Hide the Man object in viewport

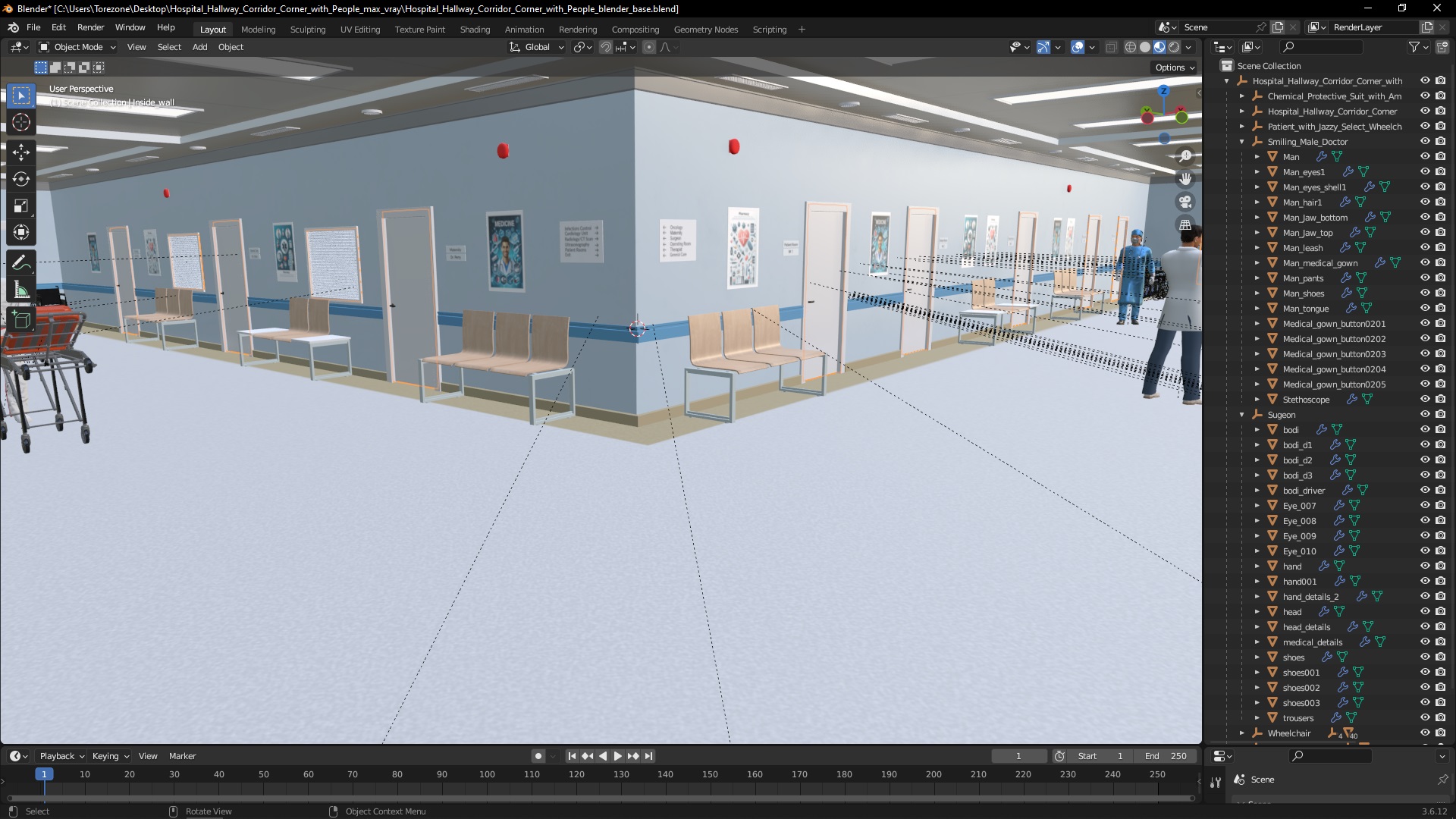(x=1425, y=156)
